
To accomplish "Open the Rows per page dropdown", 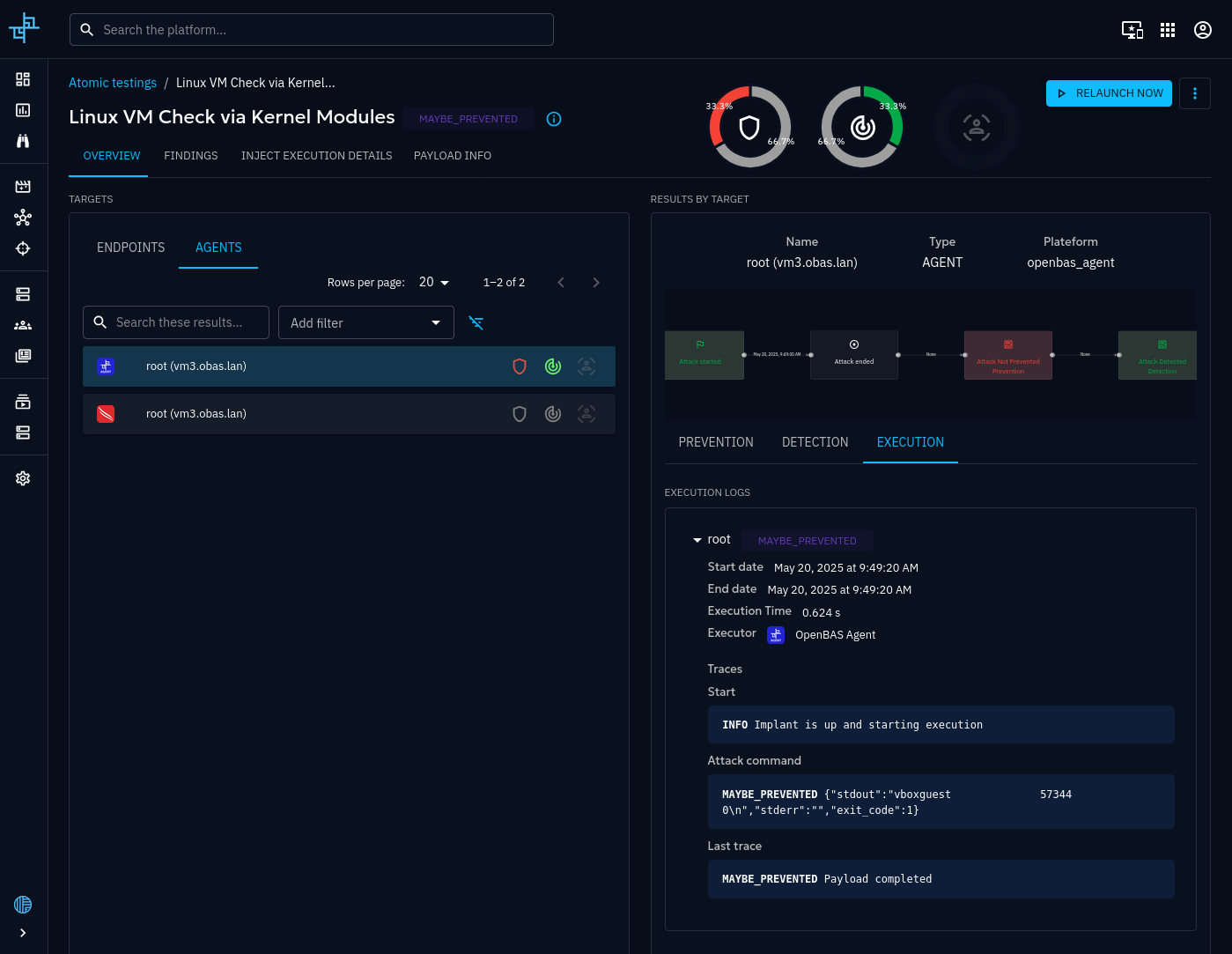I will pyautogui.click(x=434, y=283).
